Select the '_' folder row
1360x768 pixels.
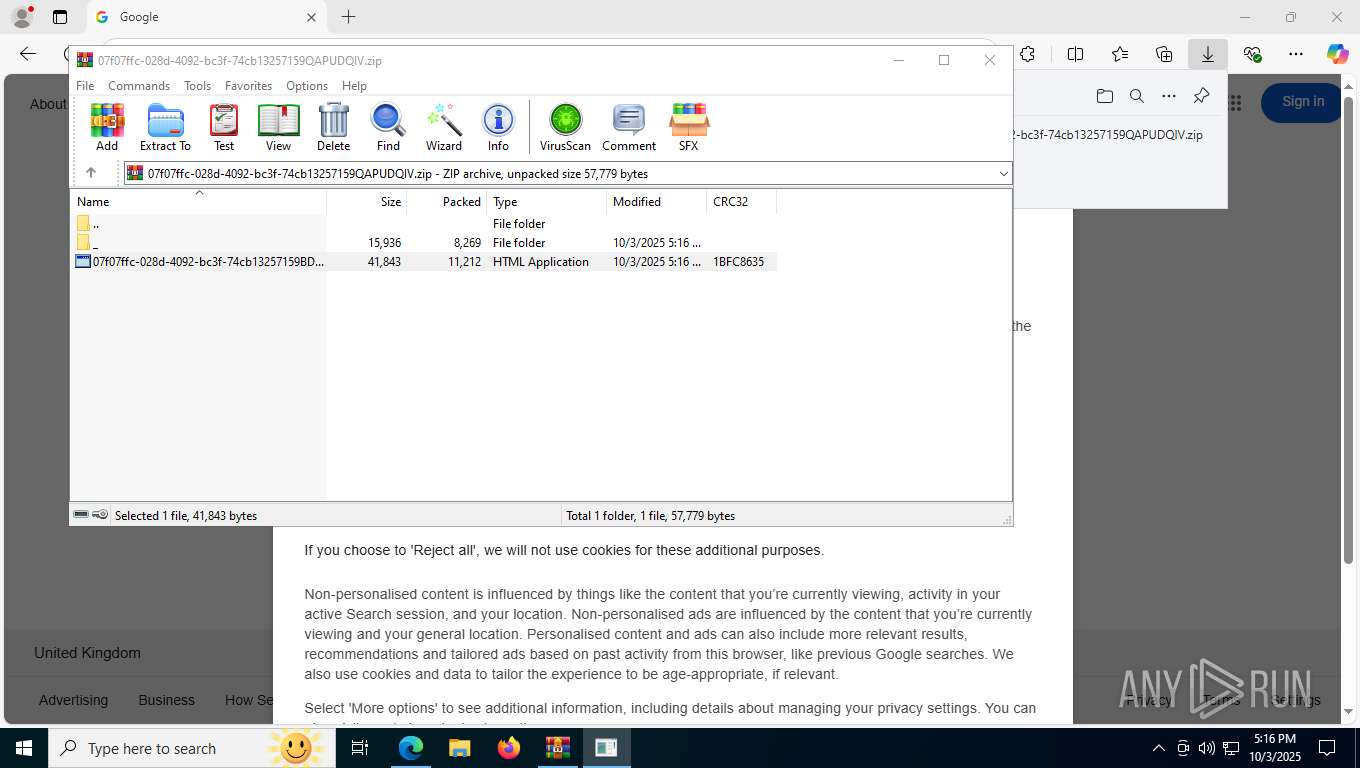coord(424,243)
